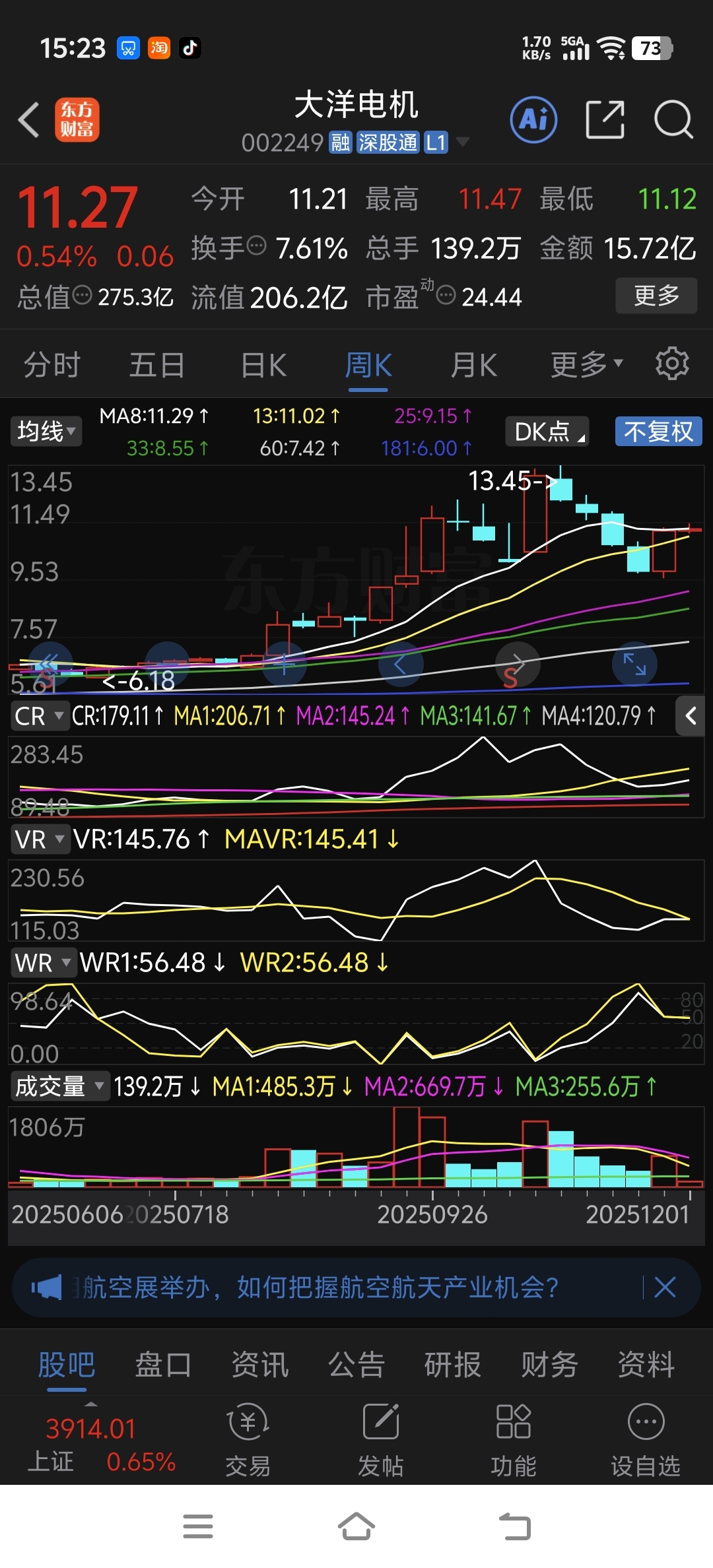Viewport: 713px width, 1568px height.
Task: Tap the tallest red volume bar
Action: (x=406, y=1147)
